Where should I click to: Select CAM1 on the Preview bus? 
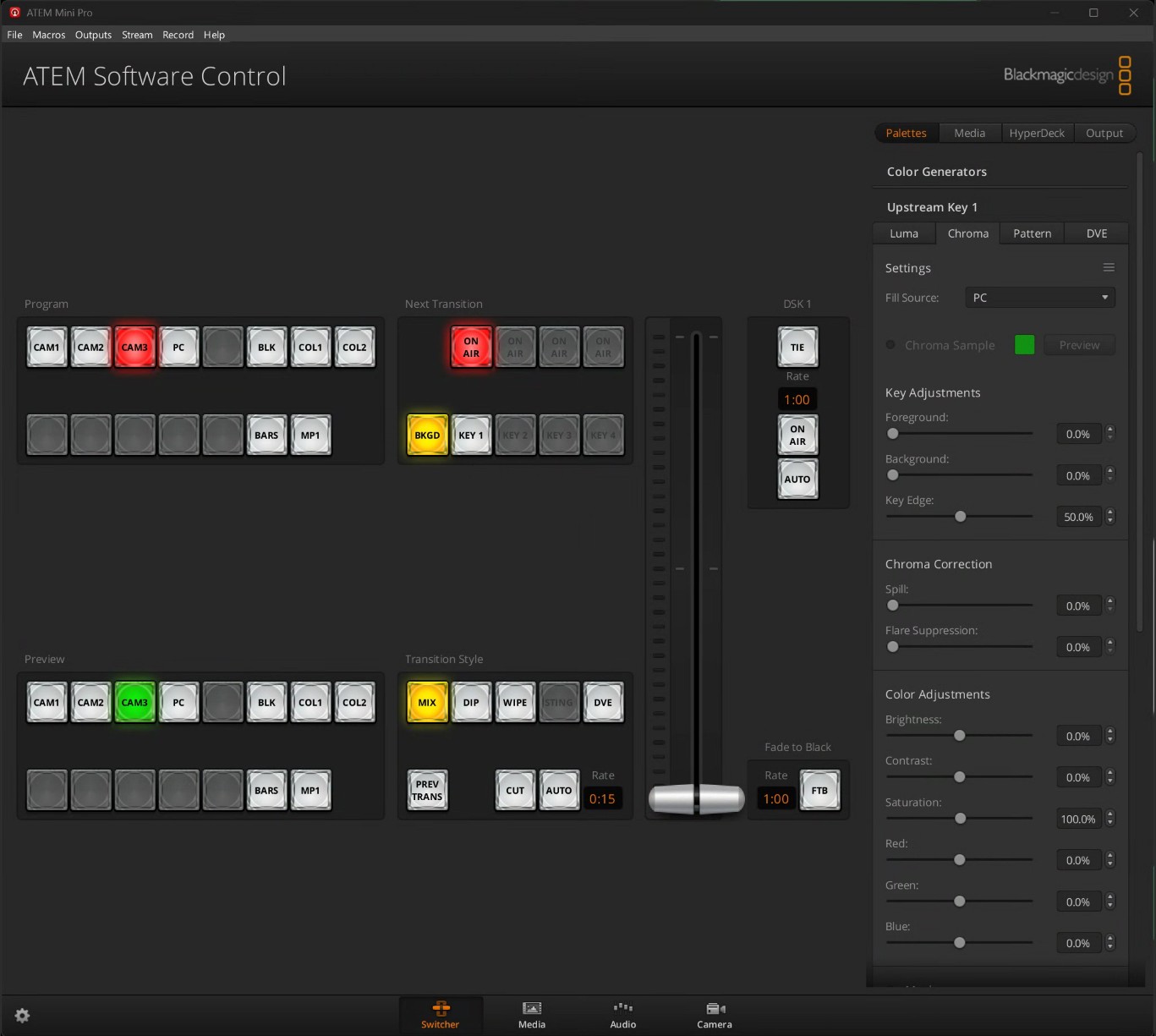coord(47,703)
